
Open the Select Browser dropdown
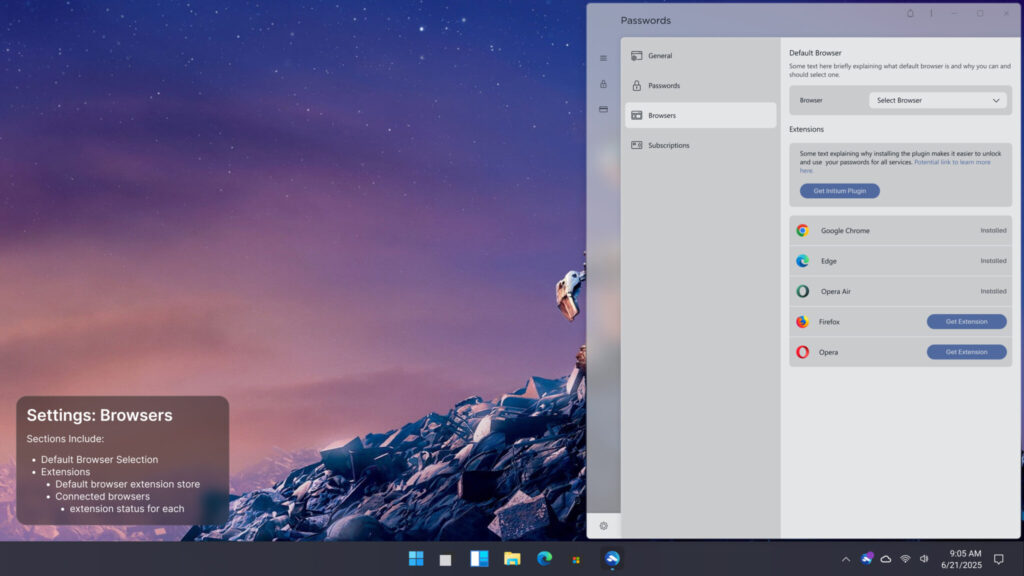936,100
